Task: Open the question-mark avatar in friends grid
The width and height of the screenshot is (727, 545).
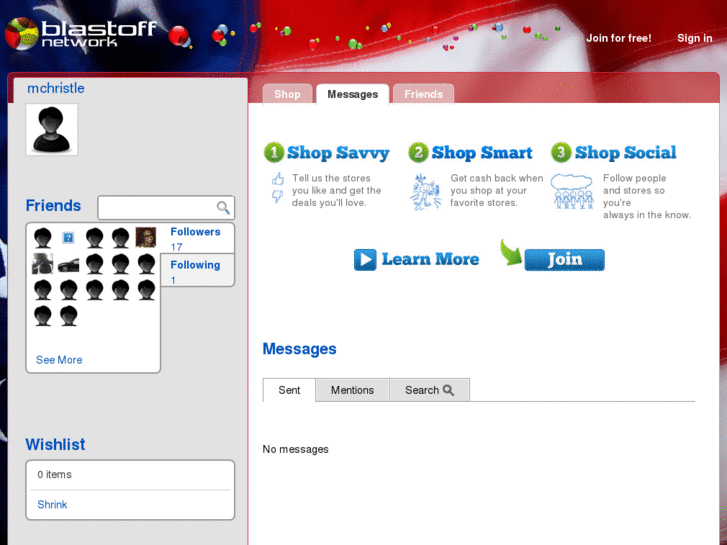Action: tap(68, 238)
